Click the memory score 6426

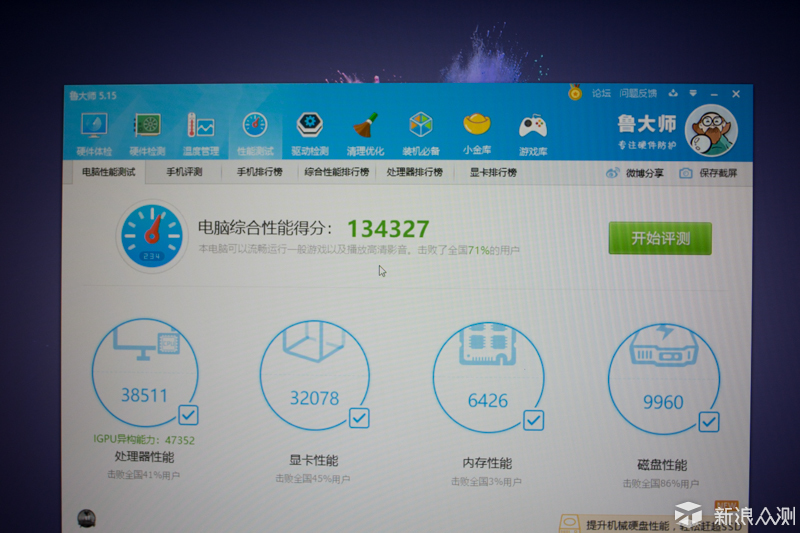point(488,400)
